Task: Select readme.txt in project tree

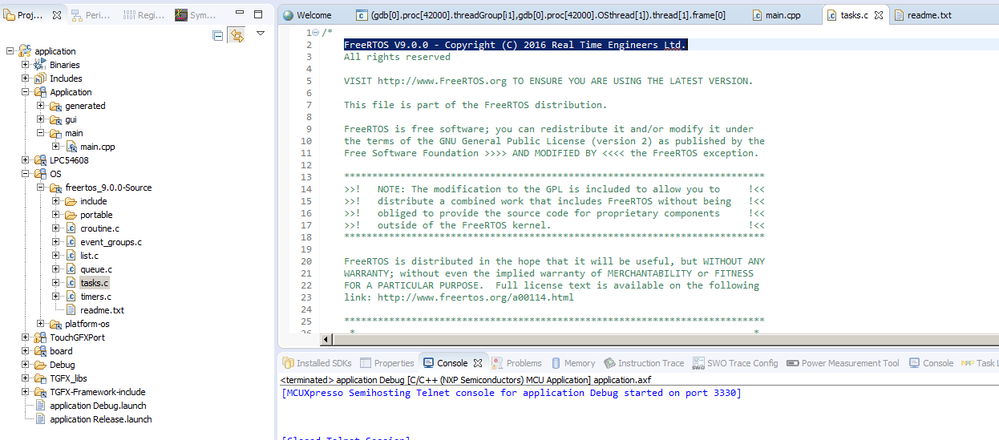Action: pyautogui.click(x=102, y=310)
